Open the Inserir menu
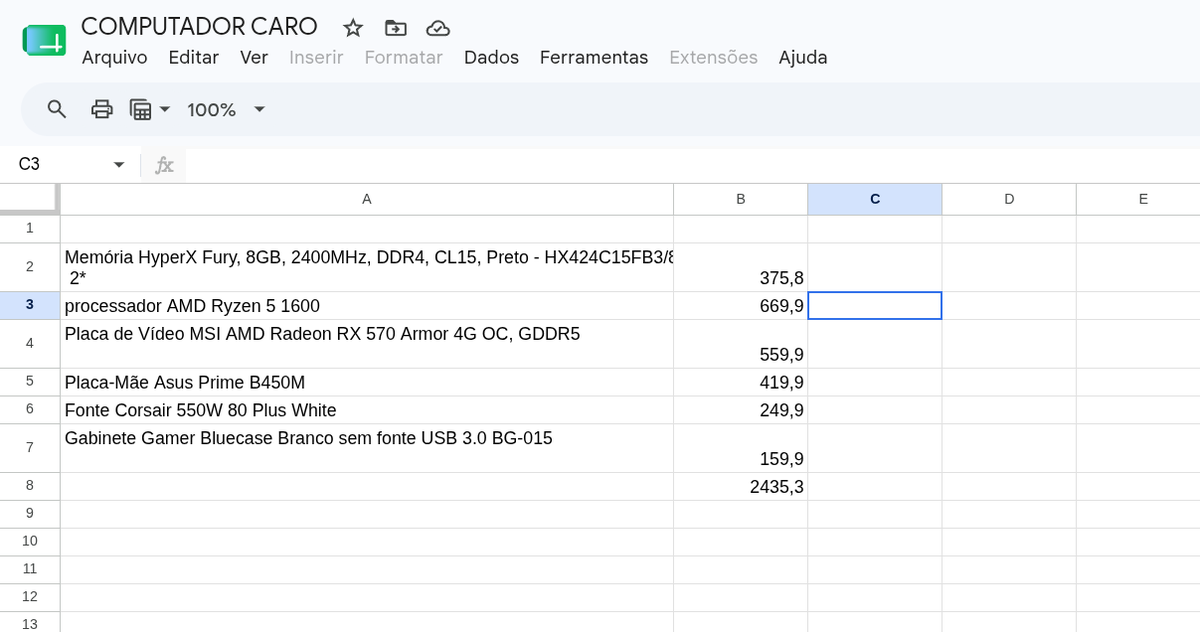This screenshot has width=1200, height=632. (316, 57)
